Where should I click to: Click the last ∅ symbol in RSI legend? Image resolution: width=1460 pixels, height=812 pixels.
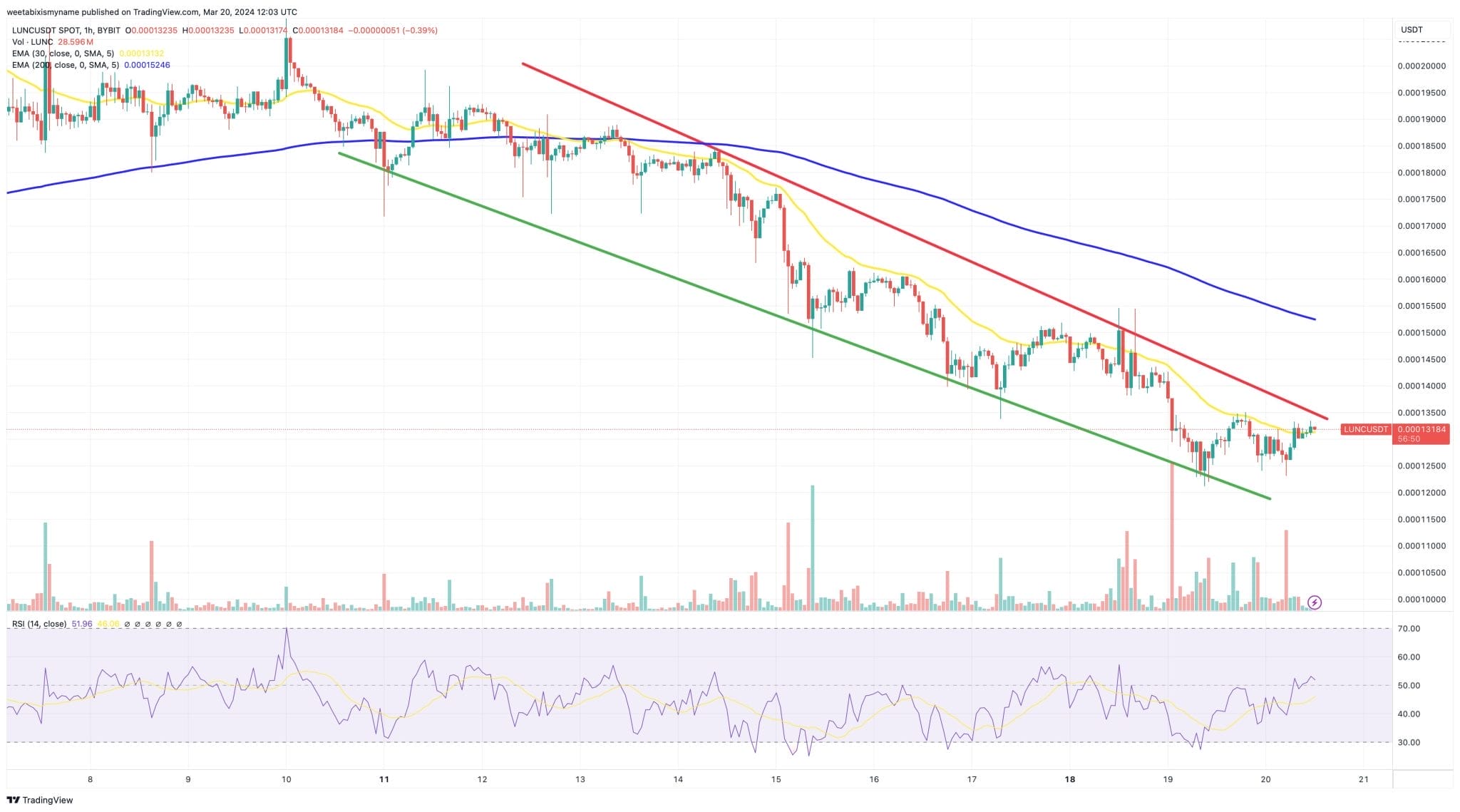point(179,624)
